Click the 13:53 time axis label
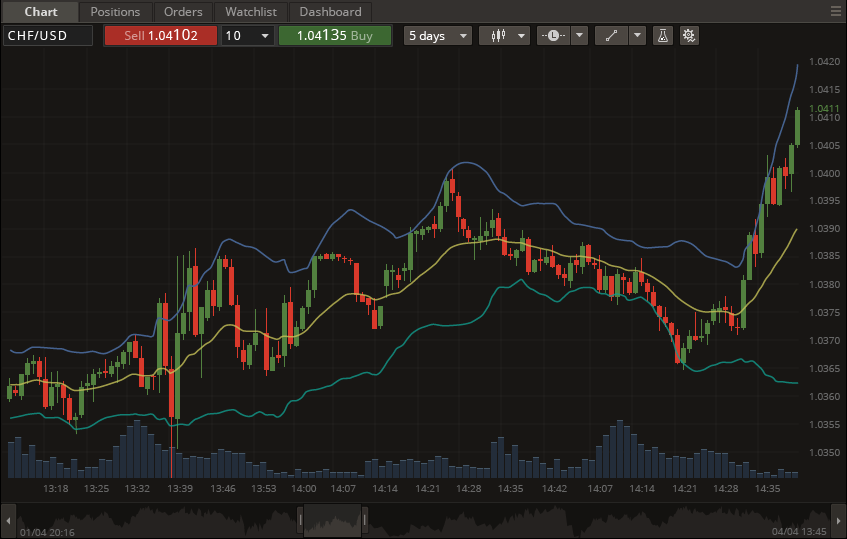Image resolution: width=847 pixels, height=539 pixels. (264, 489)
